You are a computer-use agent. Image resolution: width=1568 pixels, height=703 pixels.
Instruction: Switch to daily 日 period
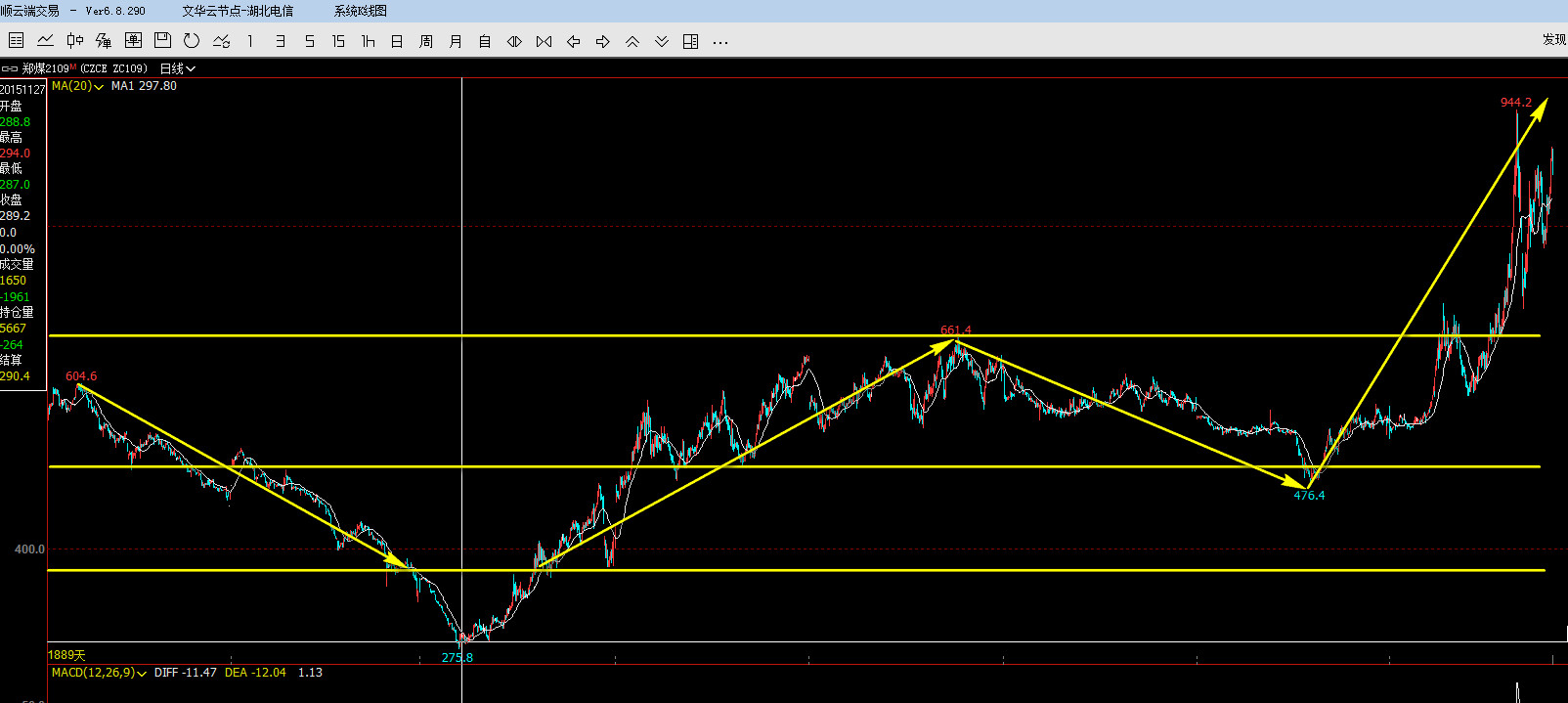397,41
